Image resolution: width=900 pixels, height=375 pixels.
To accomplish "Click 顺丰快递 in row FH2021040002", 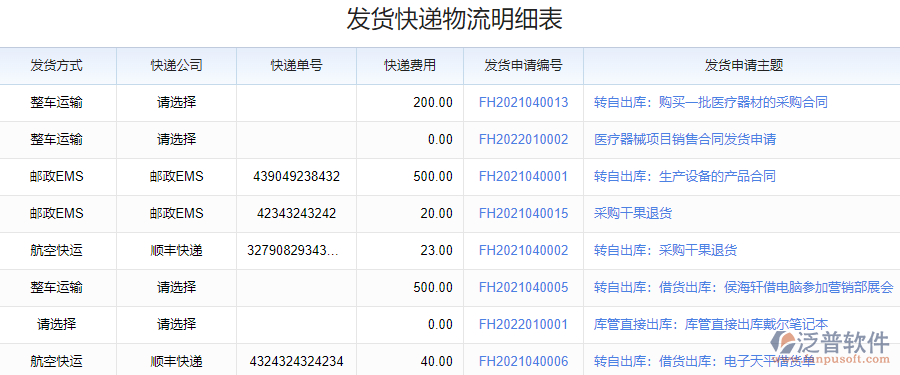I will [176, 250].
